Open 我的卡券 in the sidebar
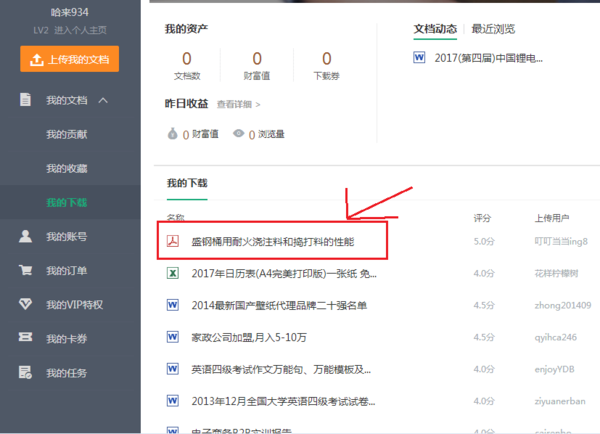This screenshot has width=600, height=434. 67,339
